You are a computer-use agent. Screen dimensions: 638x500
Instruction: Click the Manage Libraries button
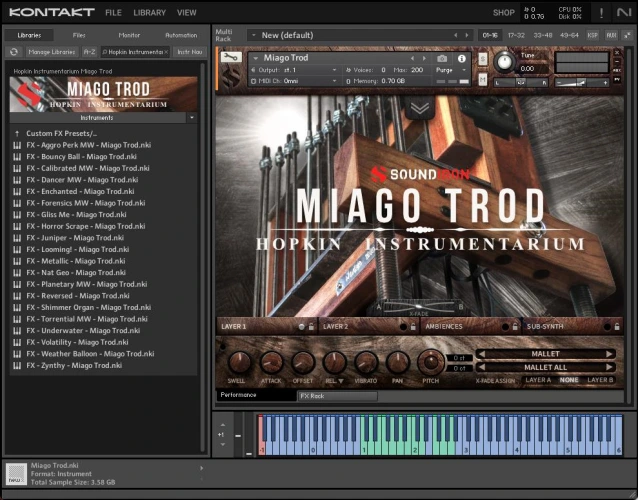pyautogui.click(x=52, y=50)
